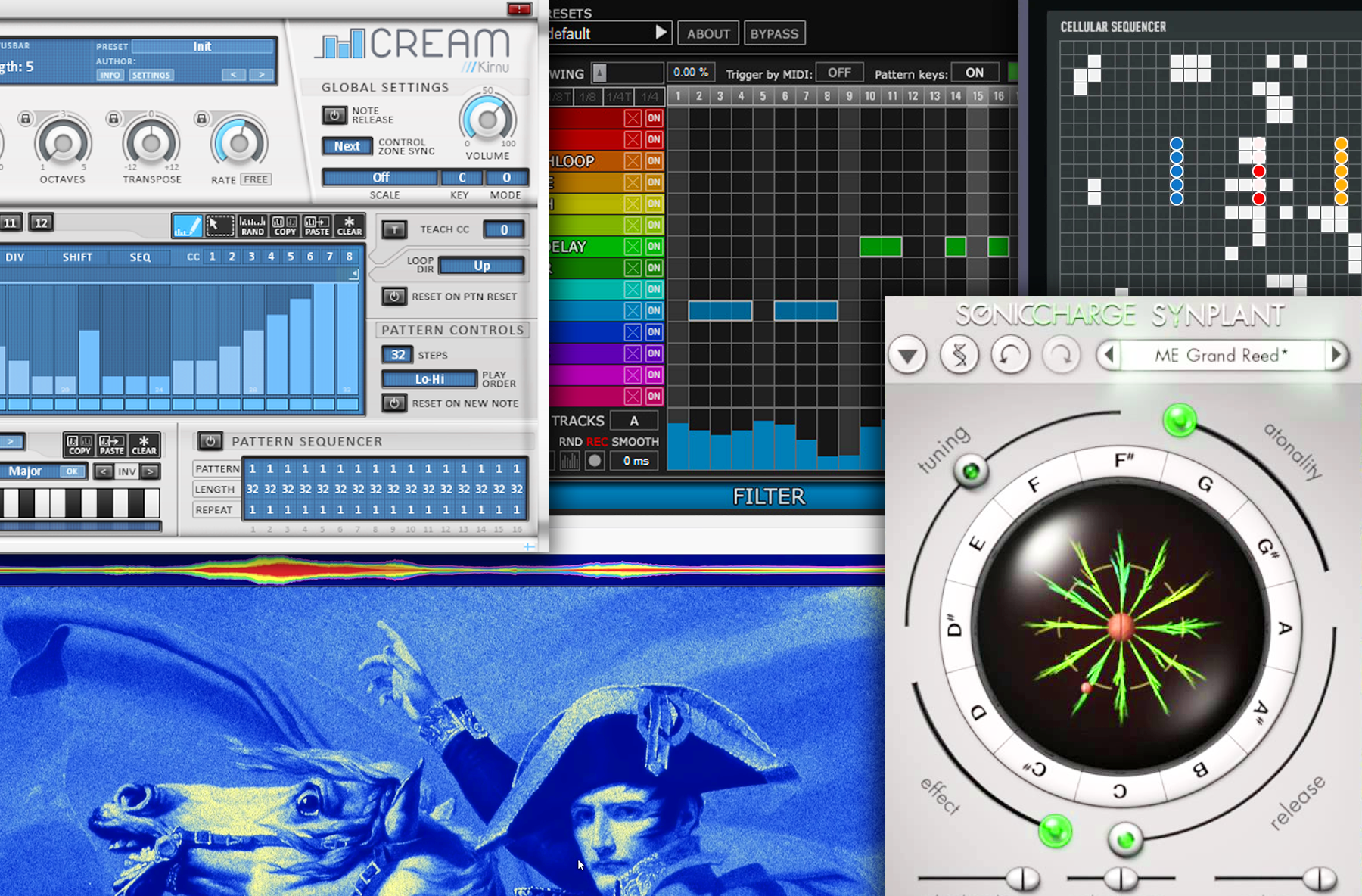This screenshot has height=896, width=1362.
Task: Toggle the PATTERN SEQUENCER power switch
Action: 210,440
